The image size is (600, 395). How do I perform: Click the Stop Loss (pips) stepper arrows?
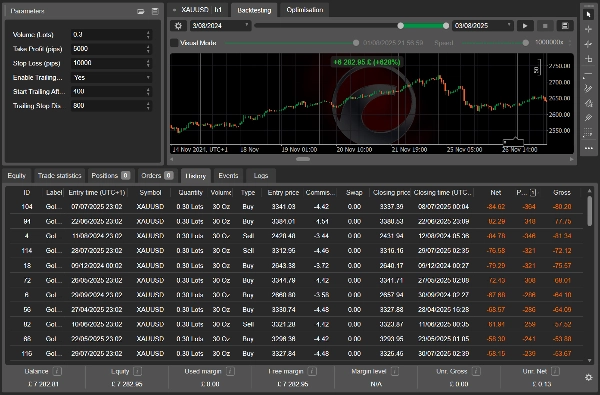tap(148, 63)
